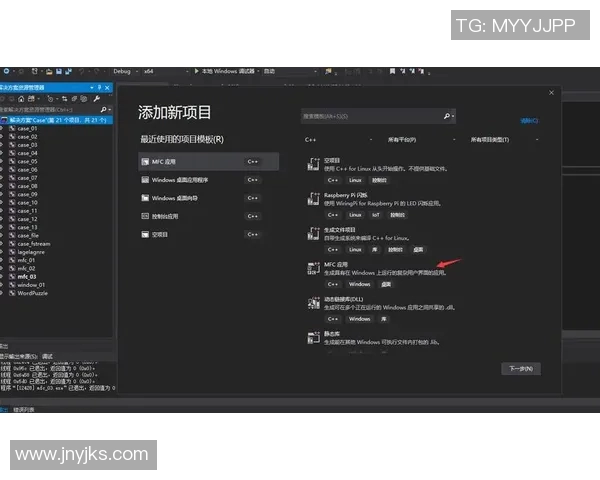
Task: Click the 生成文件项目 template title text
Action: 340,230
